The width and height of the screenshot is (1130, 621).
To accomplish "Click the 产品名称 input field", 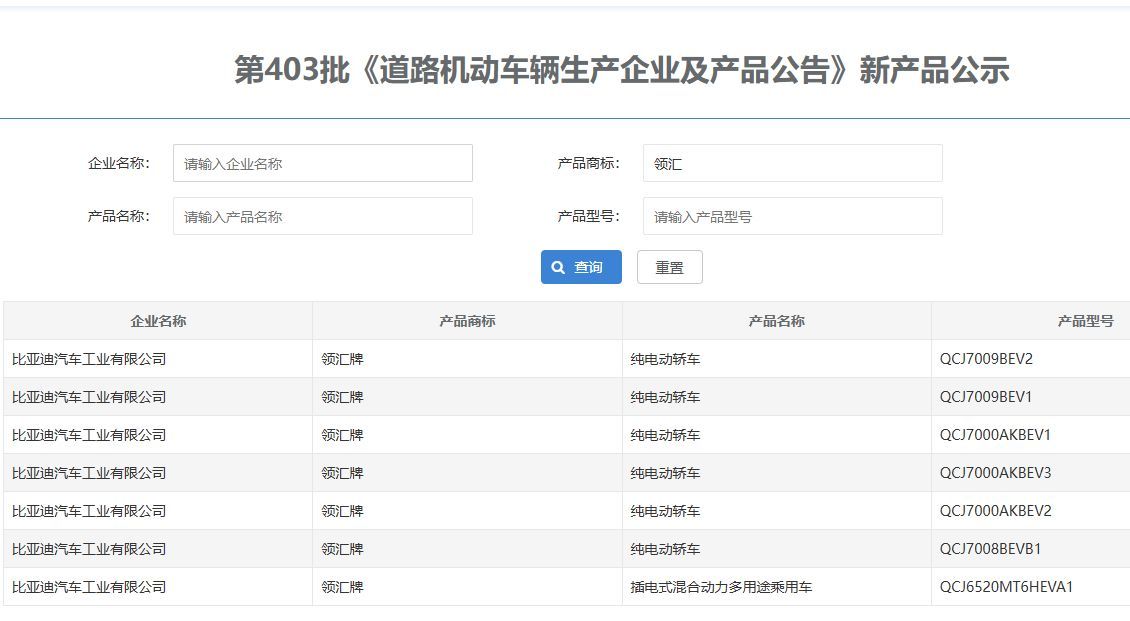I will pyautogui.click(x=322, y=216).
